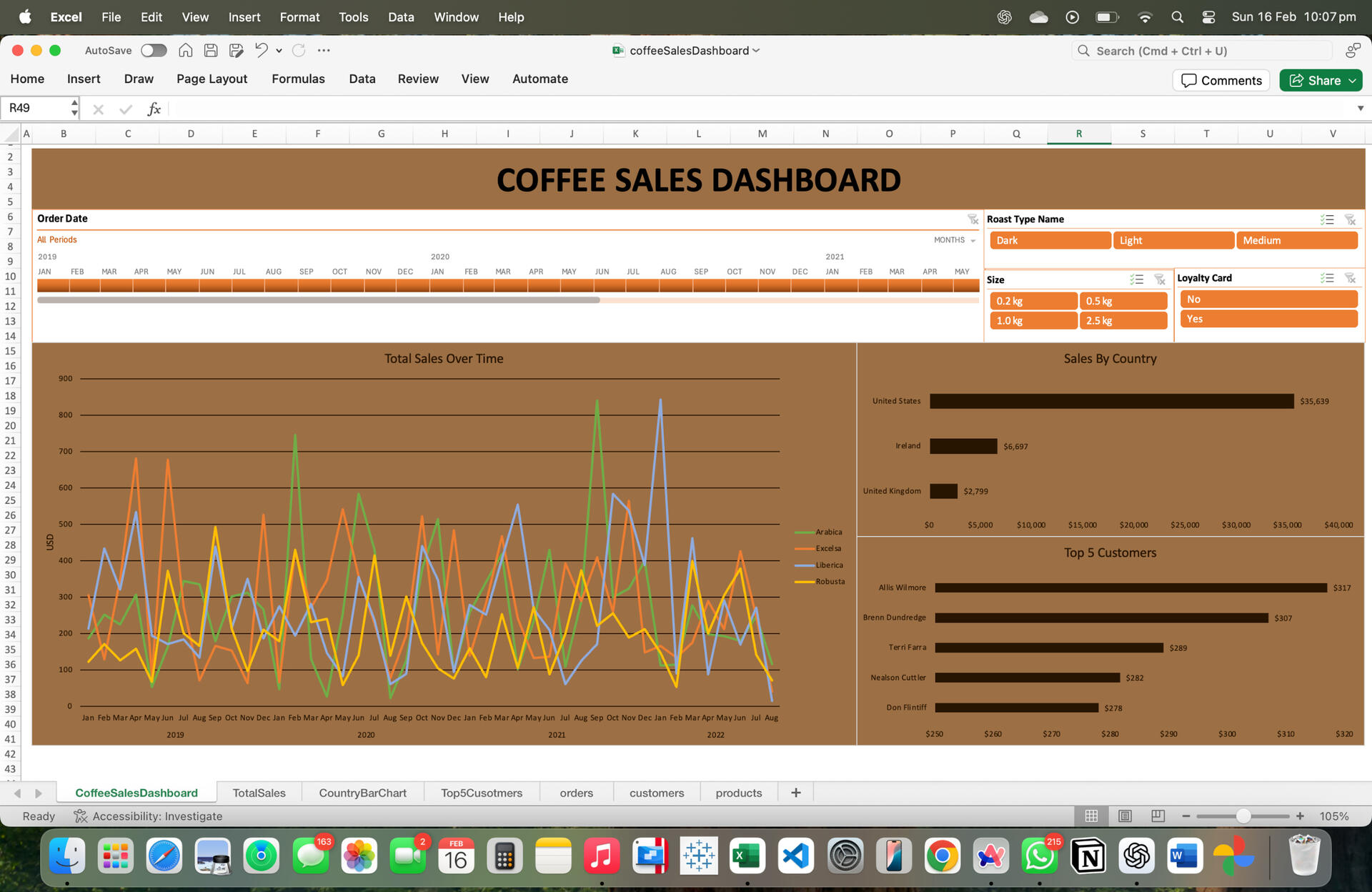1372x892 pixels.
Task: Click the Home icon in the title bar
Action: pyautogui.click(x=185, y=50)
